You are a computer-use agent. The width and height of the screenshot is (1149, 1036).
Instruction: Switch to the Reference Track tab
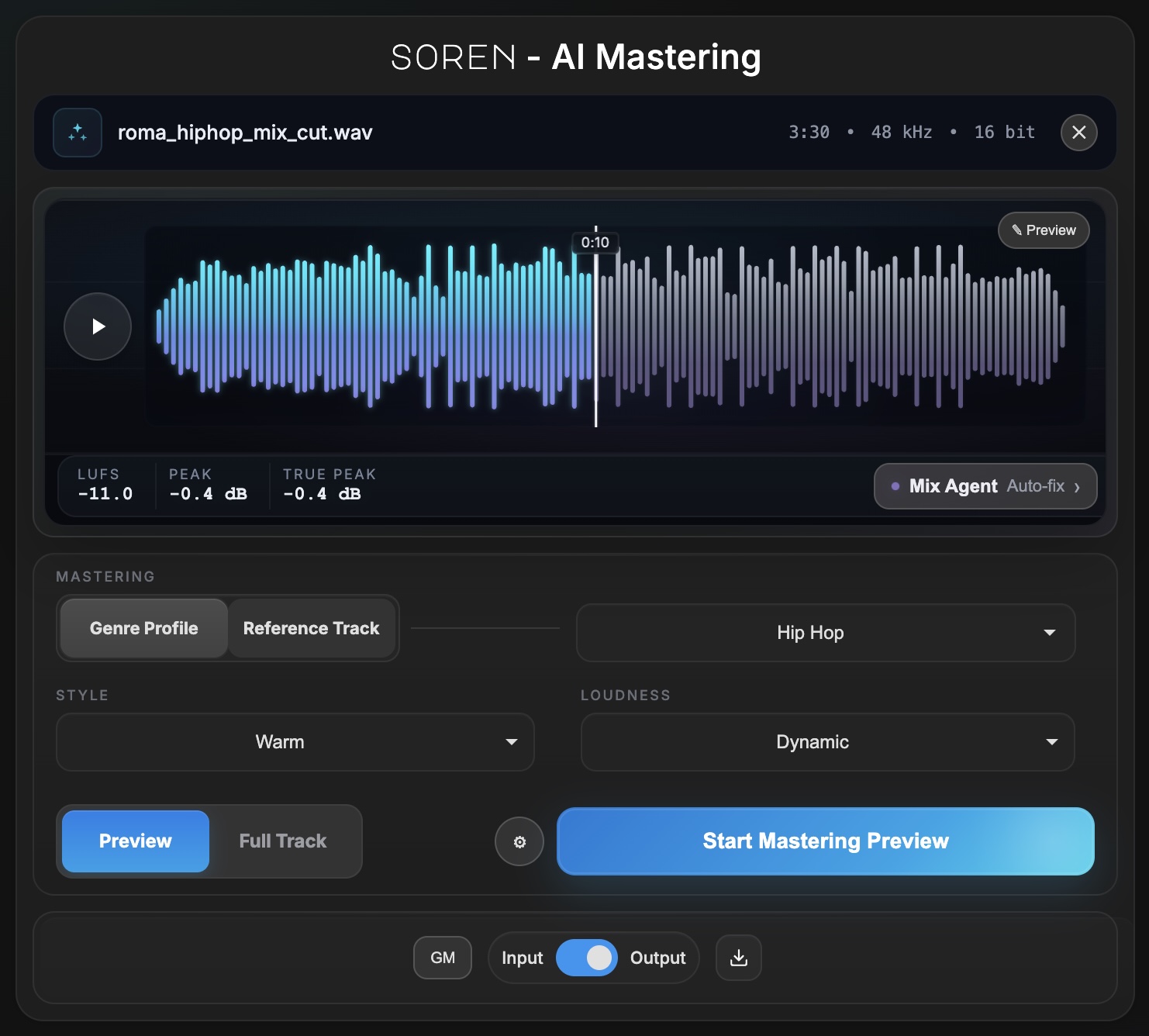312,628
